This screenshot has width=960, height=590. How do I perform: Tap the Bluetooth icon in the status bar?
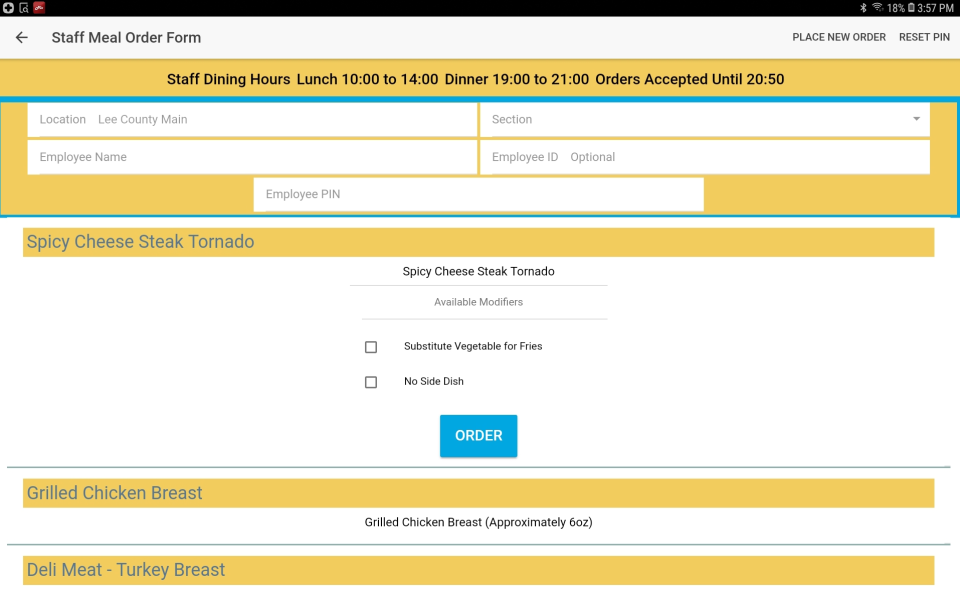[x=864, y=7]
